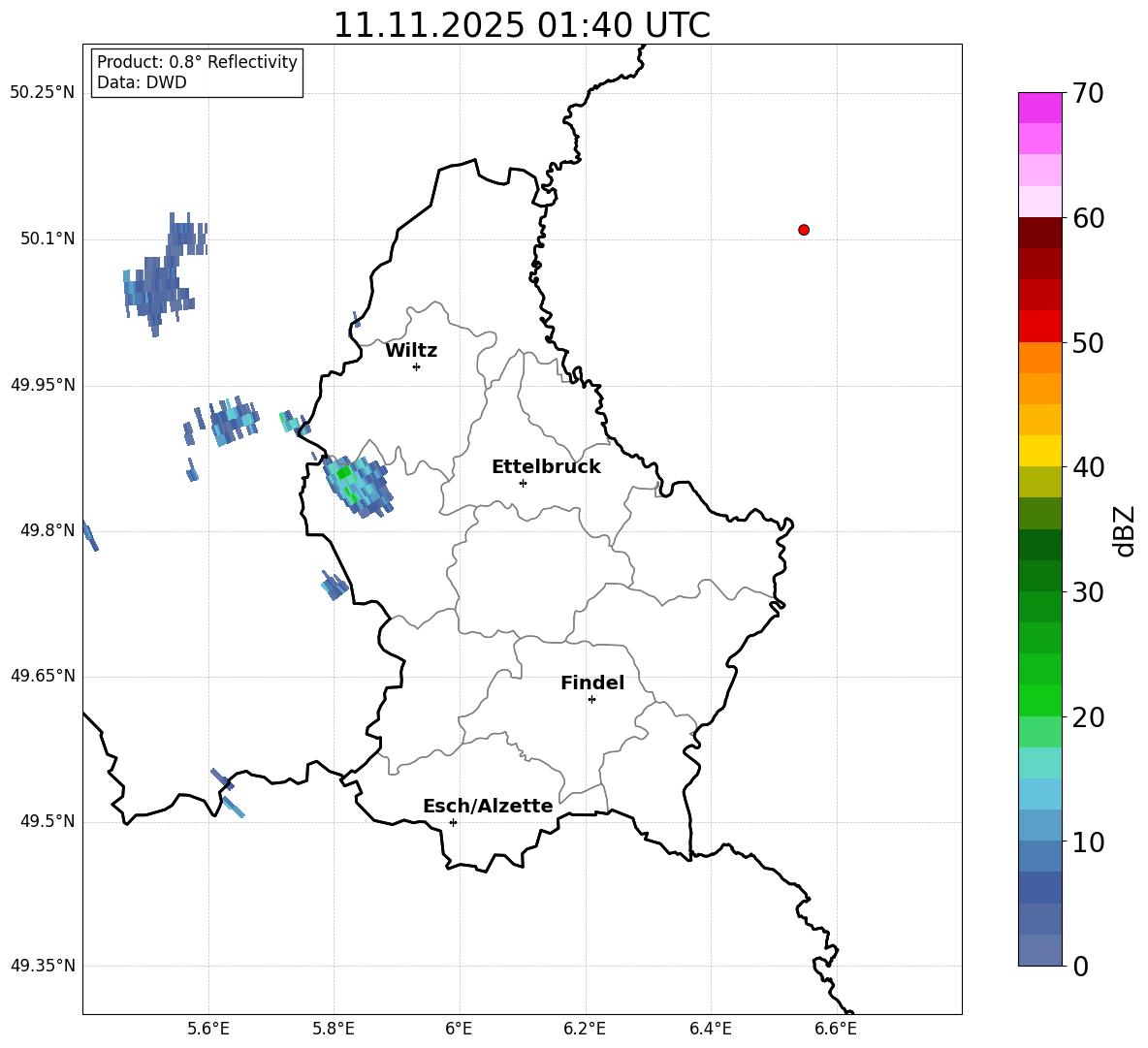Click the 49.95°N latitude label

coord(43,384)
